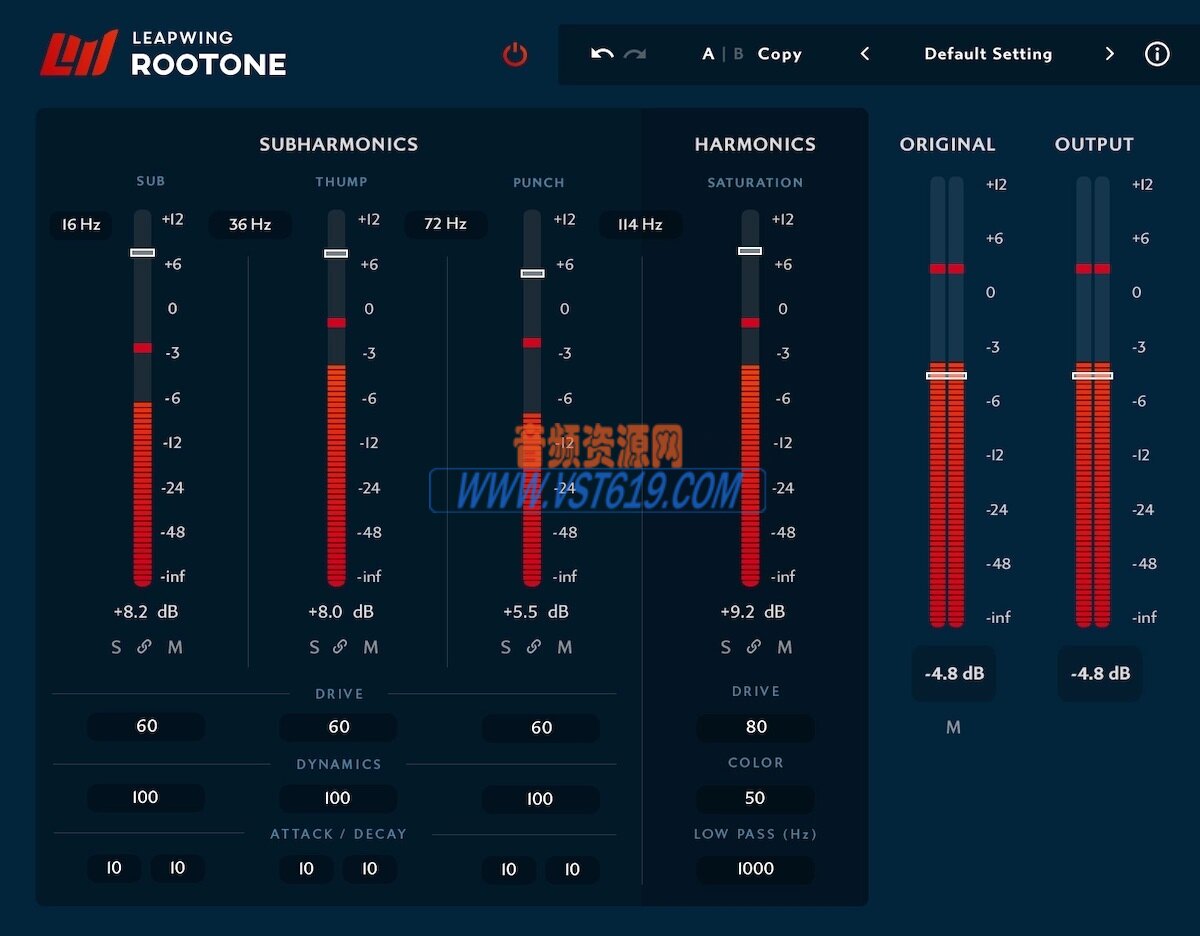
Task: Mute the output channel
Action: coord(953,728)
